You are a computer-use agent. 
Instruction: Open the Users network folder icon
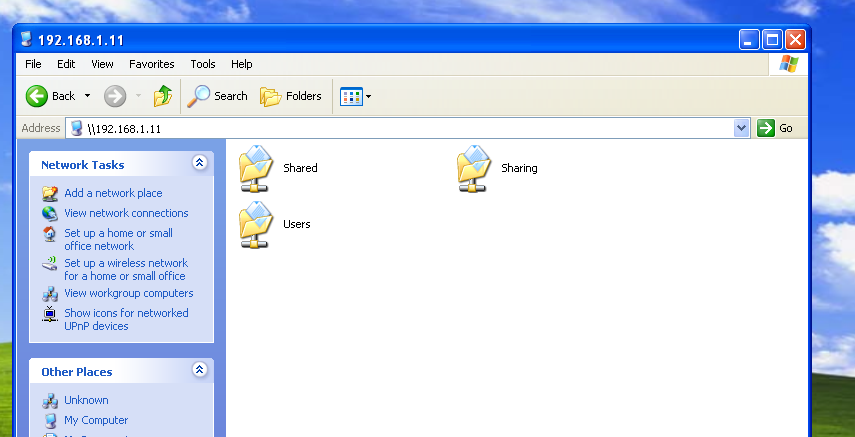[x=255, y=224]
